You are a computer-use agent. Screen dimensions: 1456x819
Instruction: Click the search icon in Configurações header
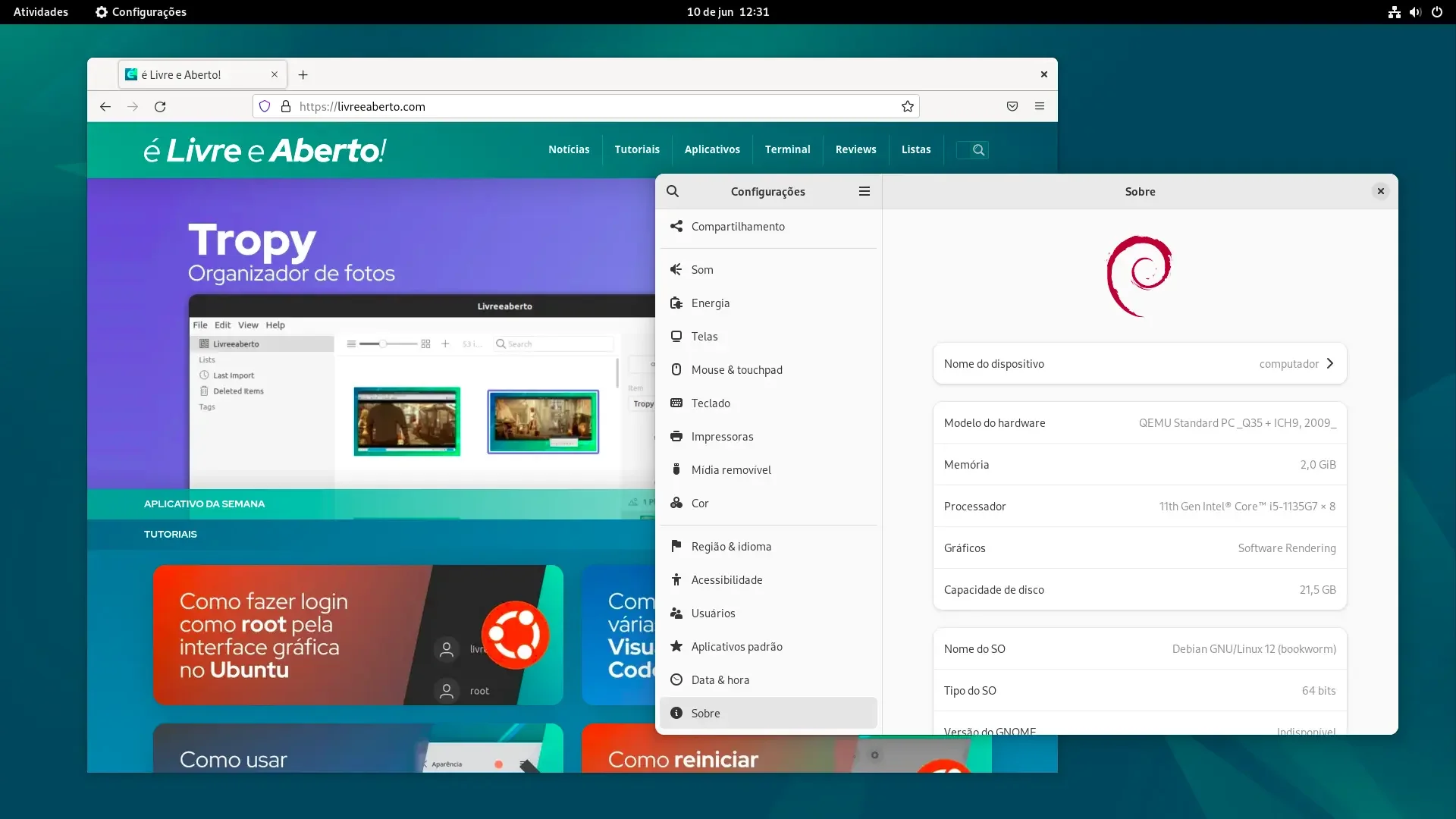point(673,191)
